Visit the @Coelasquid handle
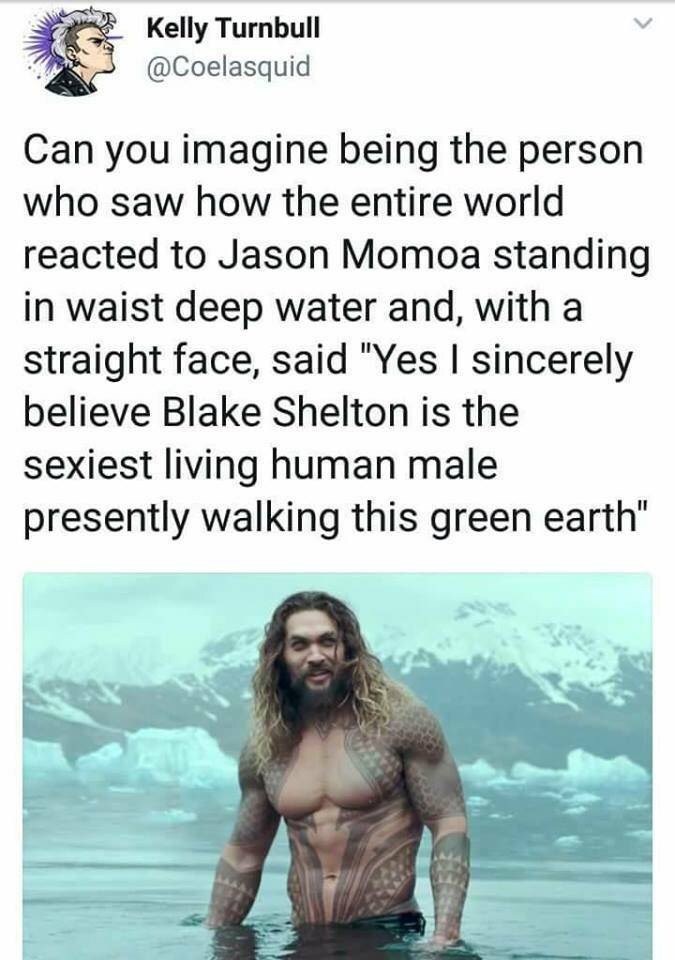675x960 pixels. pyautogui.click(x=228, y=66)
